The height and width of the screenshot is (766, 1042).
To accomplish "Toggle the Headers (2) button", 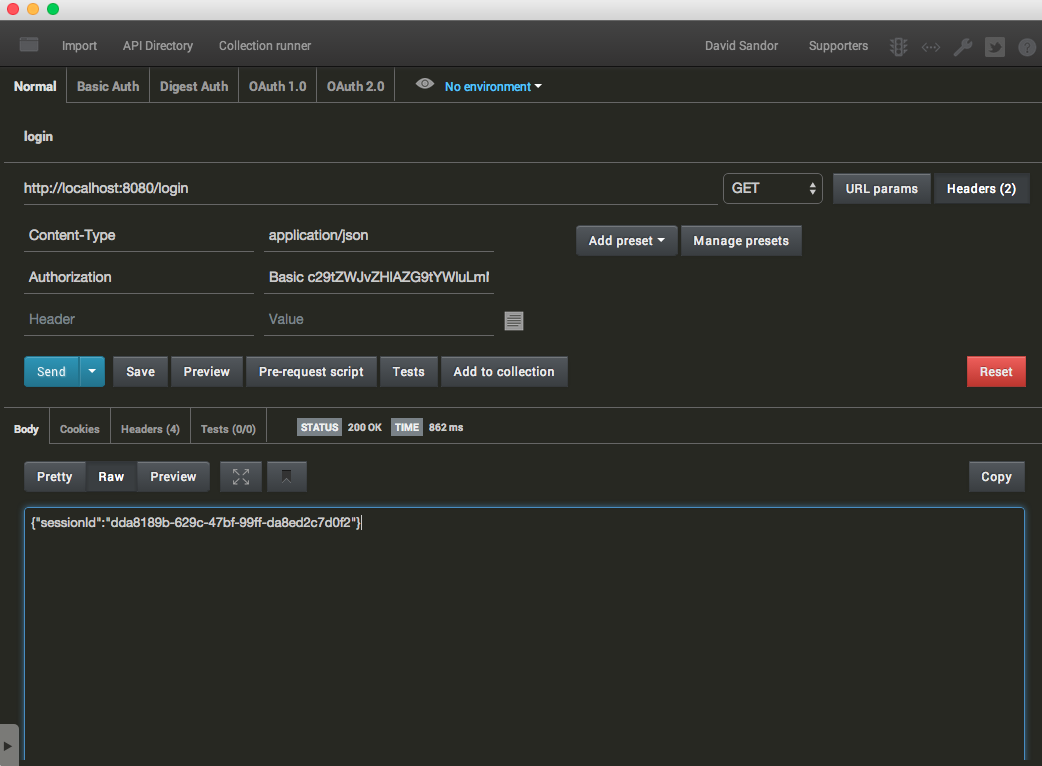I will (x=981, y=189).
